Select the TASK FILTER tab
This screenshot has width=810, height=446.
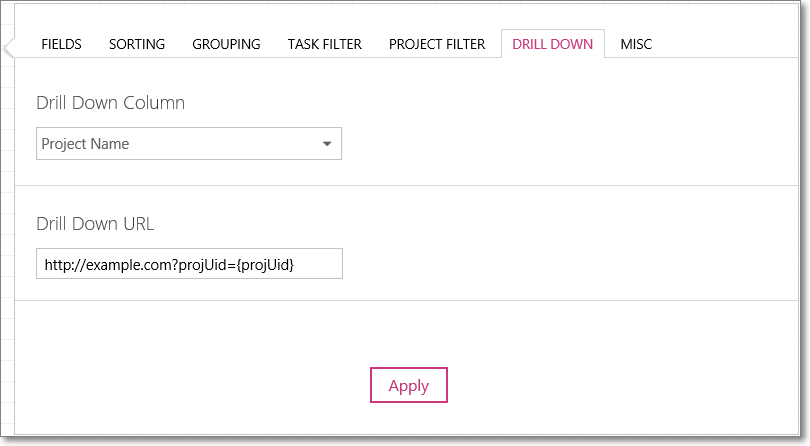324,44
